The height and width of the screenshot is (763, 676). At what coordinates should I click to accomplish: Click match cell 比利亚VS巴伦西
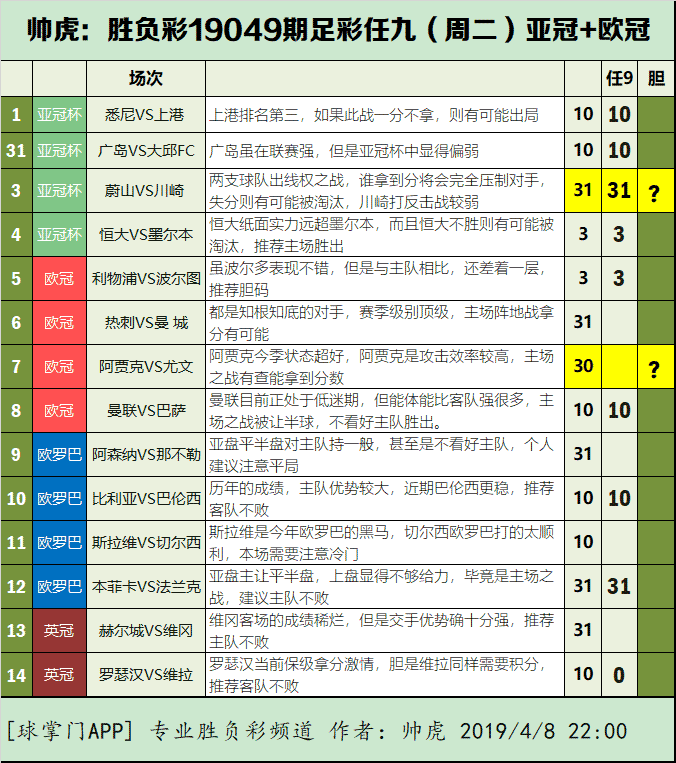[x=146, y=499]
